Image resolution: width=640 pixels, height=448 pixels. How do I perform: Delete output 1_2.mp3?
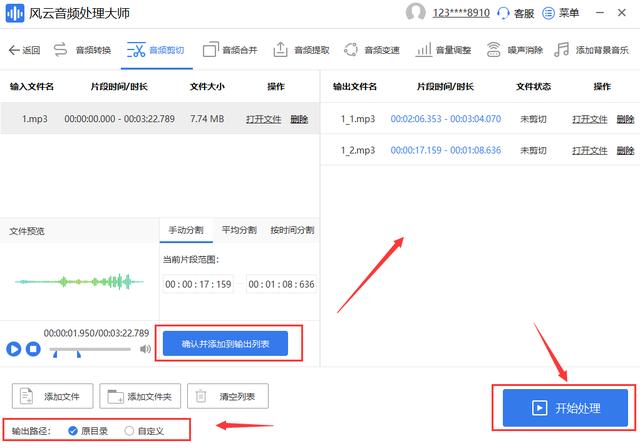[625, 151]
